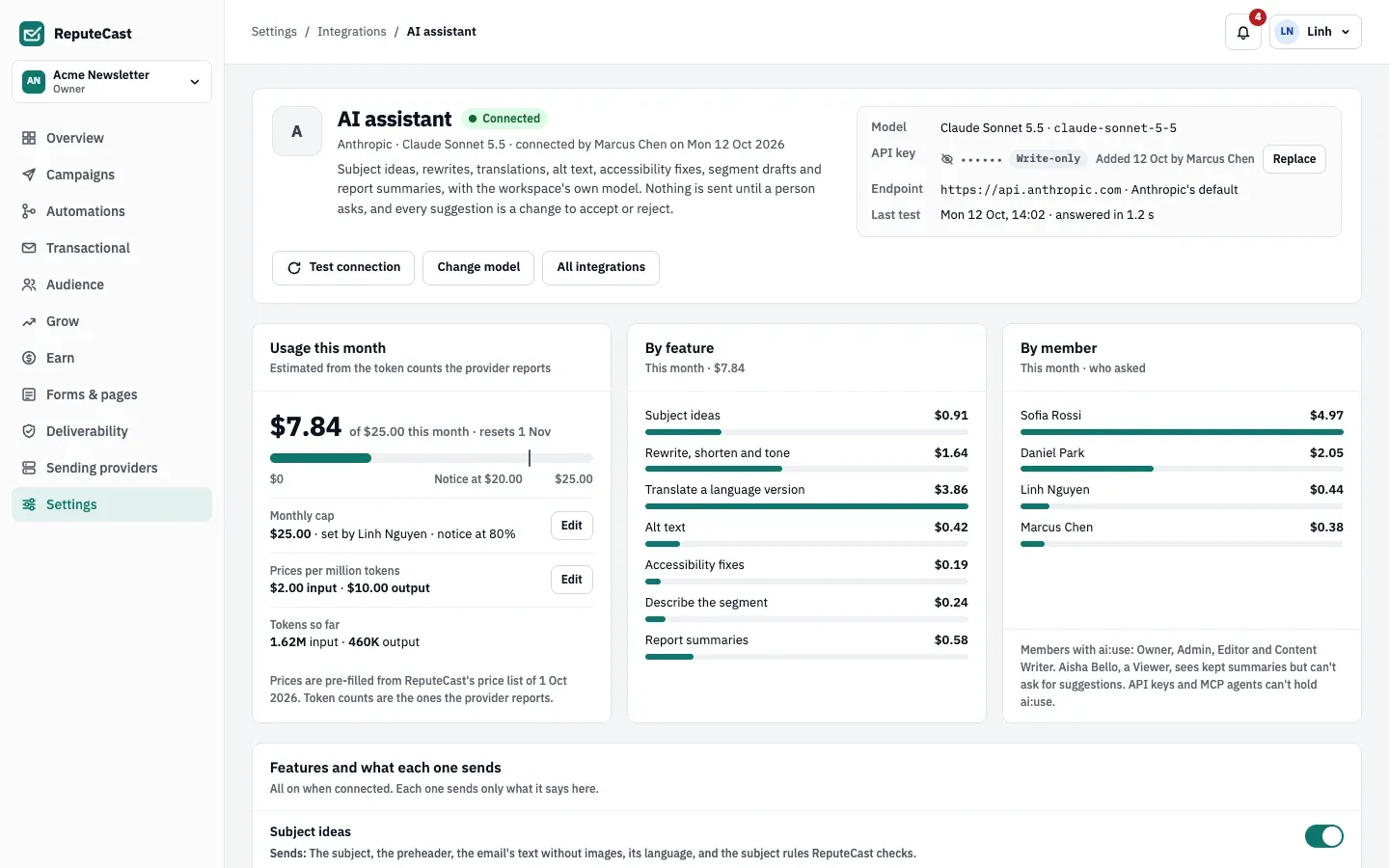The width and height of the screenshot is (1389, 868).
Task: Click the Change model button
Action: pos(478,267)
